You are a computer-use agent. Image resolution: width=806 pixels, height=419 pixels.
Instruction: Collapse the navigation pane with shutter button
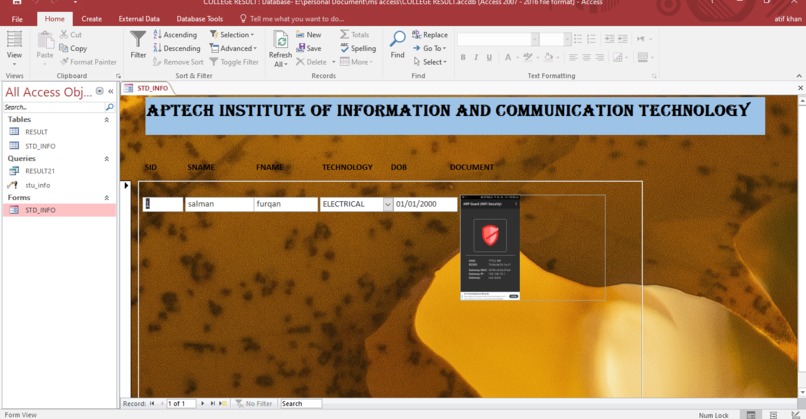(x=111, y=92)
